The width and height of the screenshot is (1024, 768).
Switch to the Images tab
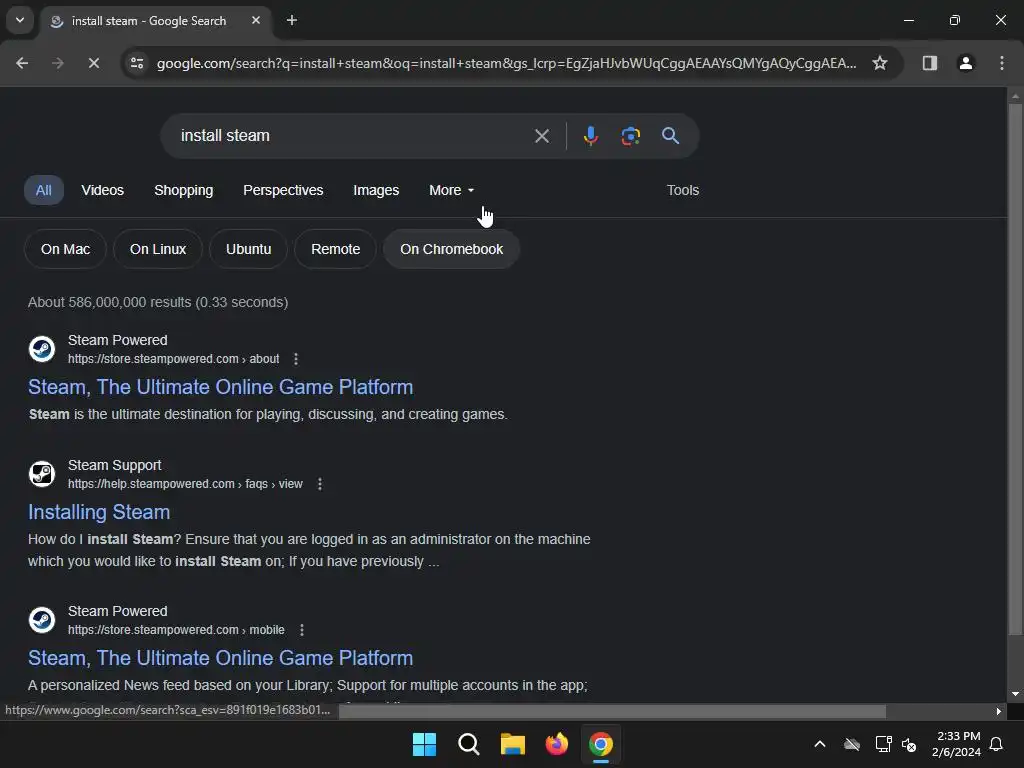[376, 190]
